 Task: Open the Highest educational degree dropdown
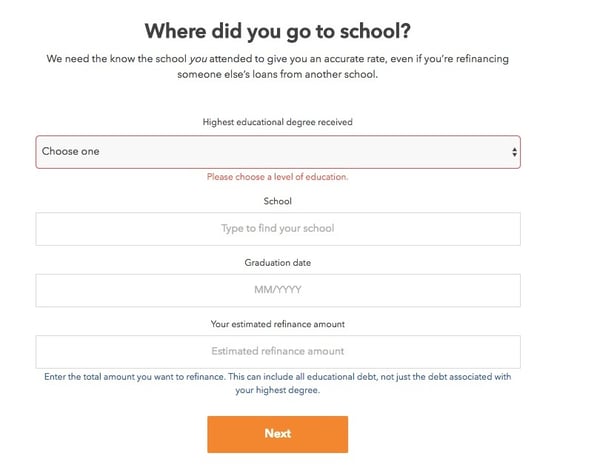278,152
